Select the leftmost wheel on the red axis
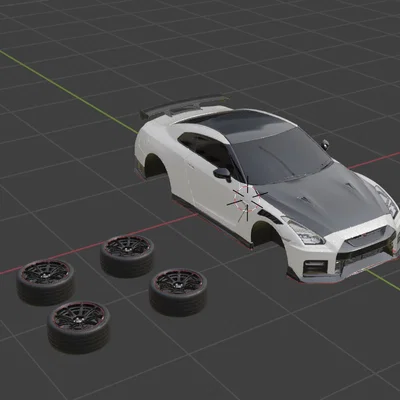 tap(45, 282)
